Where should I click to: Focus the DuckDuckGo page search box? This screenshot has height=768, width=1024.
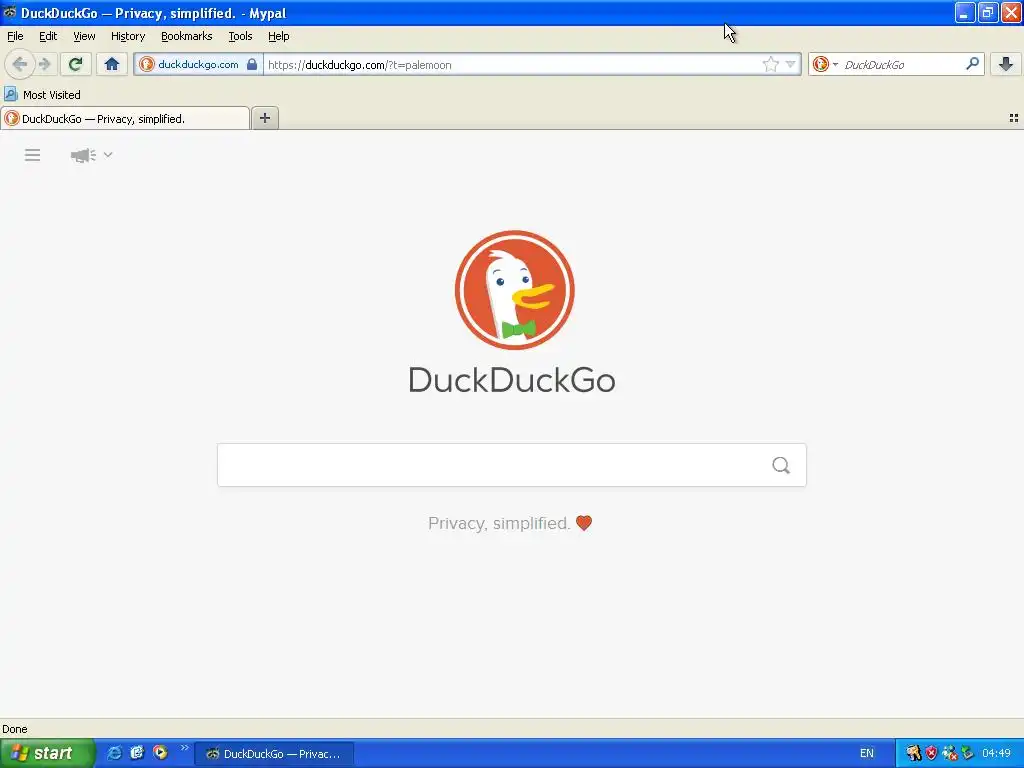[511, 465]
